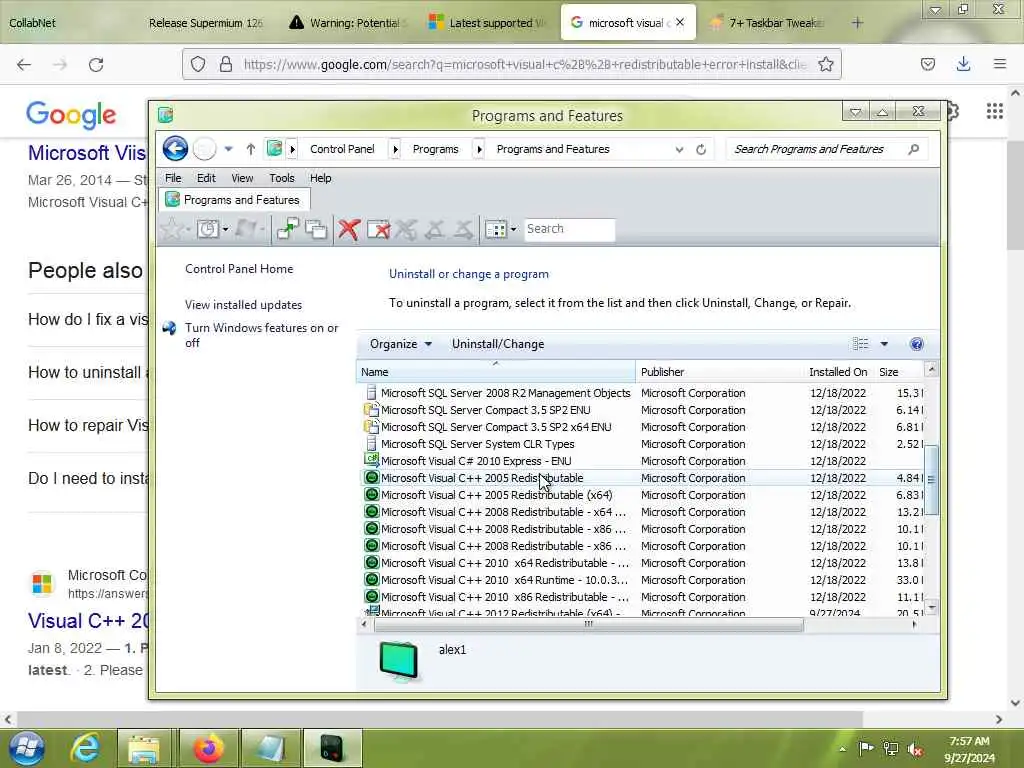Screen dimensions: 1024x768
Task: Open the layout toolbar icon dropdown arrow
Action: pyautogui.click(x=513, y=229)
